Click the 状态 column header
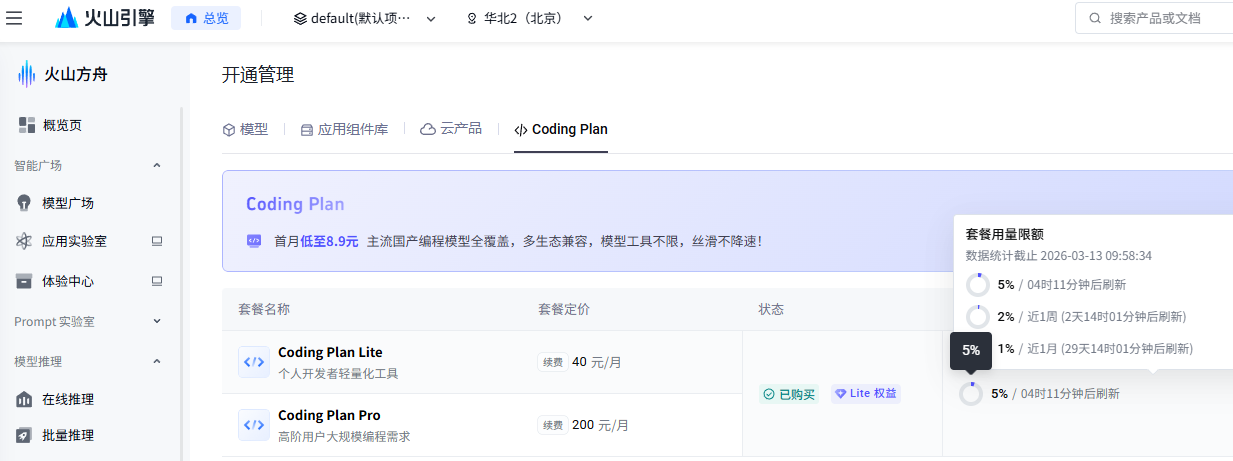Screen dimensions: 1233x461 (771, 309)
